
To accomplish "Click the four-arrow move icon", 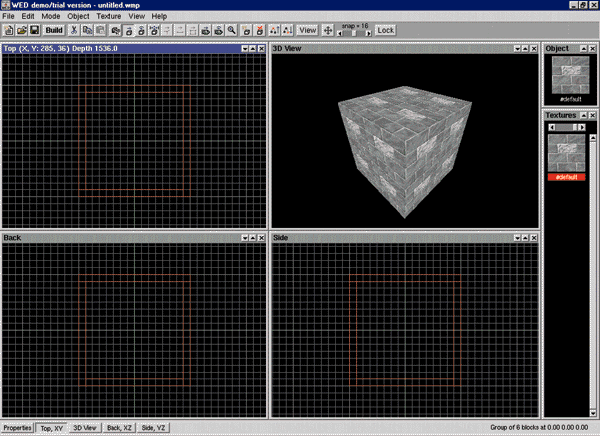I will click(328, 31).
